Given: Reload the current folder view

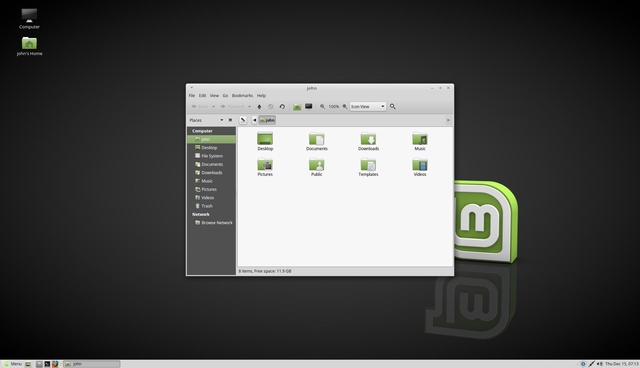Looking at the screenshot, I should 282,106.
